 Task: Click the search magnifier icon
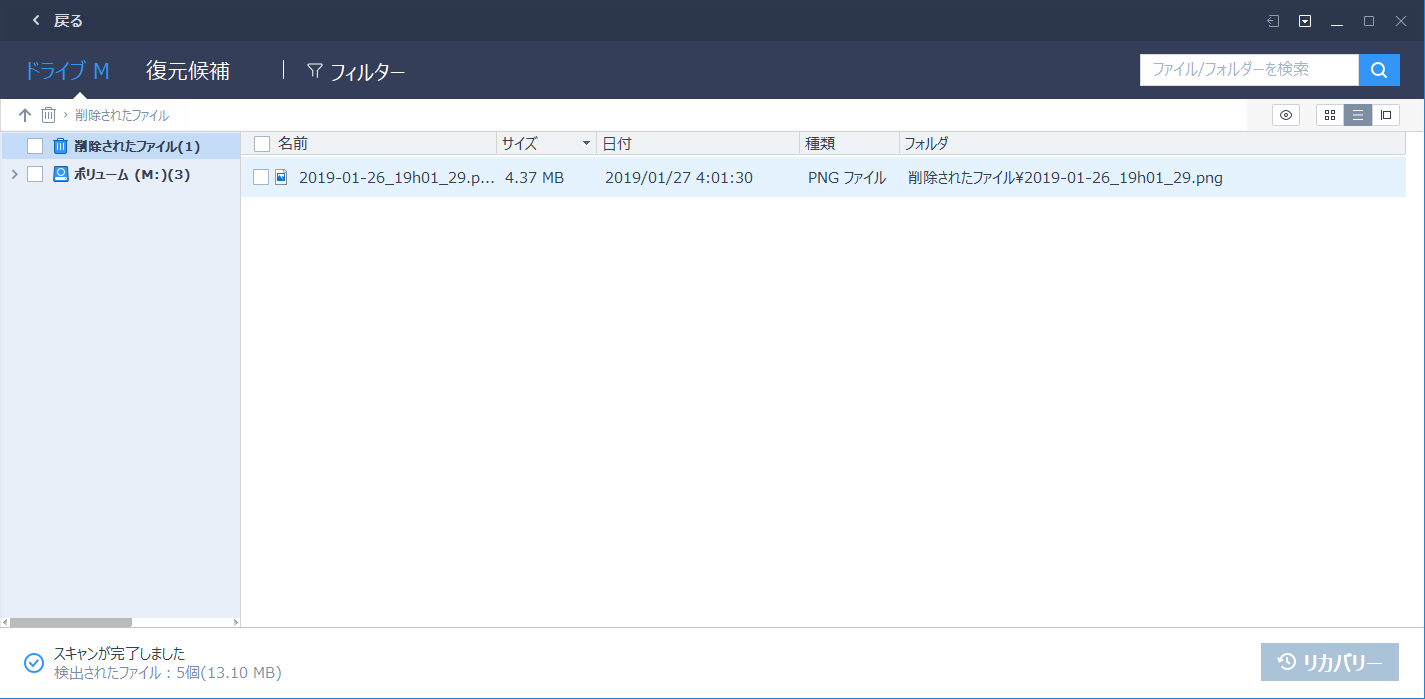point(1379,70)
